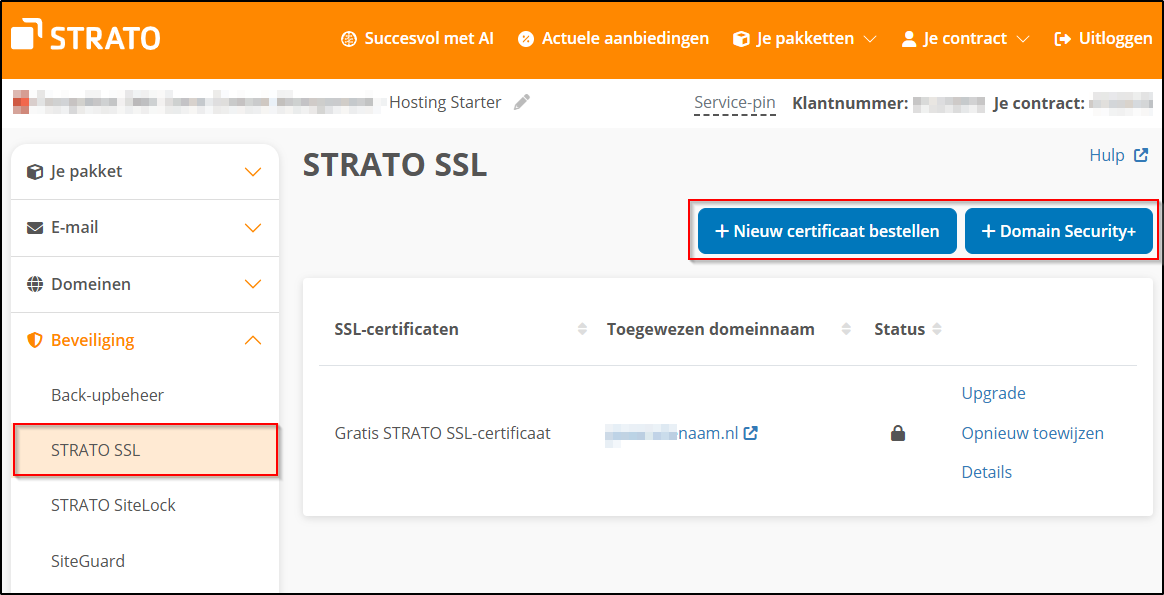Open the Upgrade link for the SSL certificate
The image size is (1164, 595).
point(993,393)
